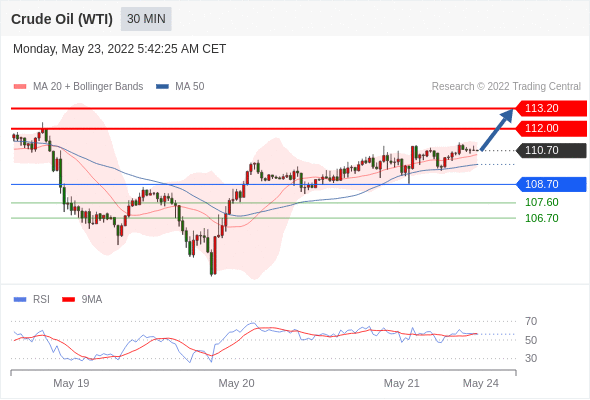The width and height of the screenshot is (590, 400).
Task: Click the 107.60 support level label
Action: (542, 202)
